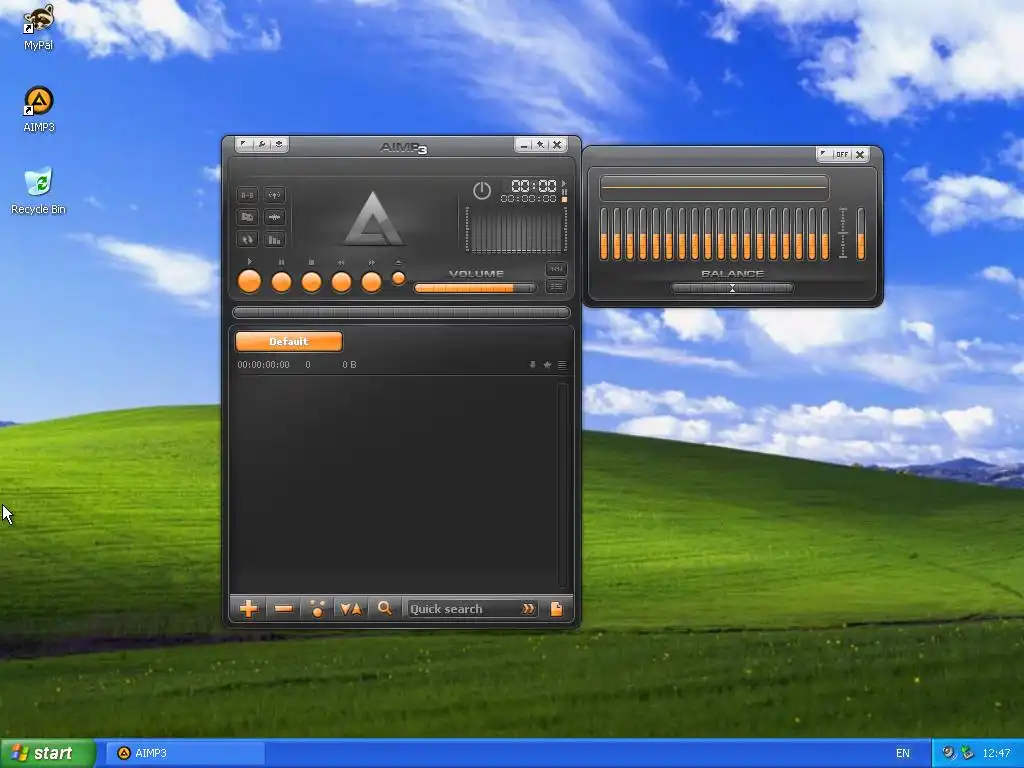Open the audio library button

[x=248, y=217]
